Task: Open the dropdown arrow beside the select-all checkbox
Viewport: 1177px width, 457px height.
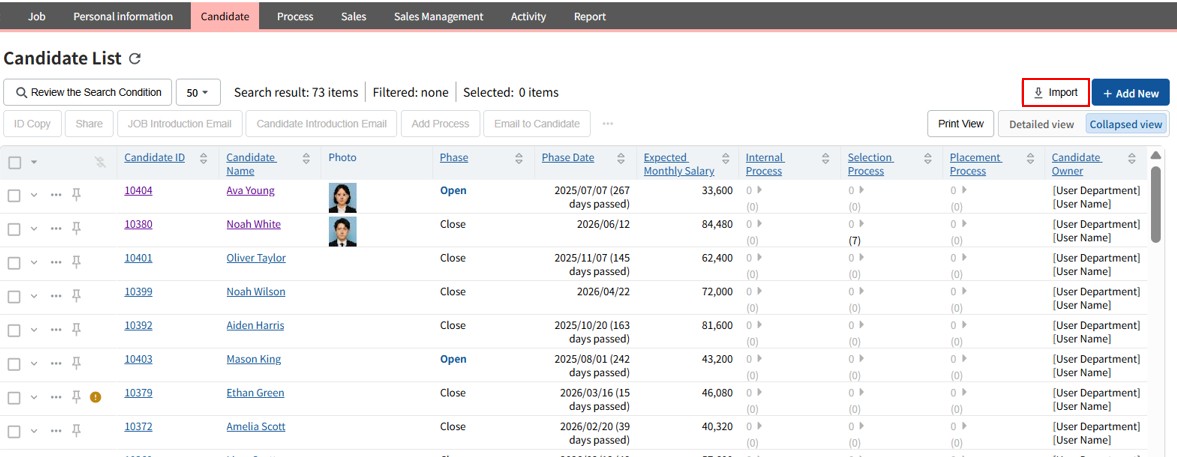Action: point(34,162)
